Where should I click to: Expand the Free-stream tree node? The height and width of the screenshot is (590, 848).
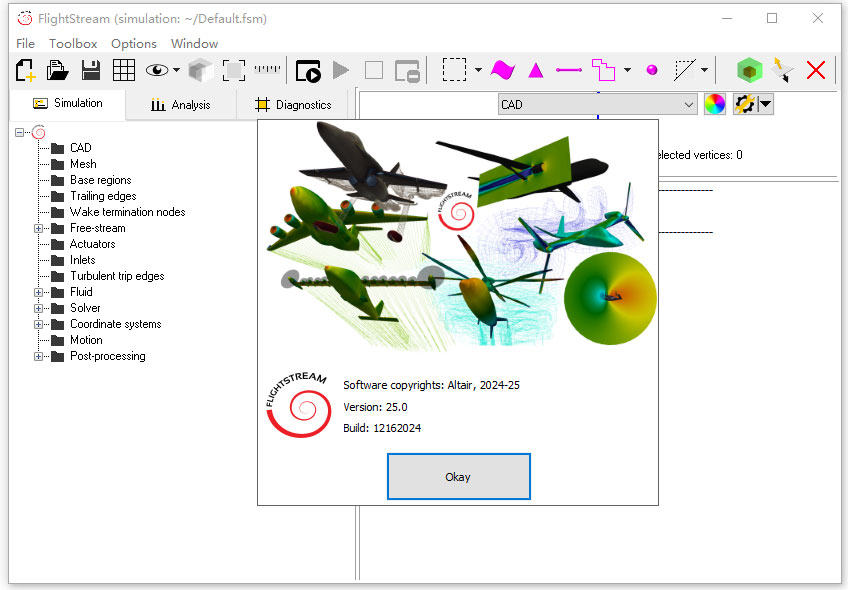click(x=38, y=228)
